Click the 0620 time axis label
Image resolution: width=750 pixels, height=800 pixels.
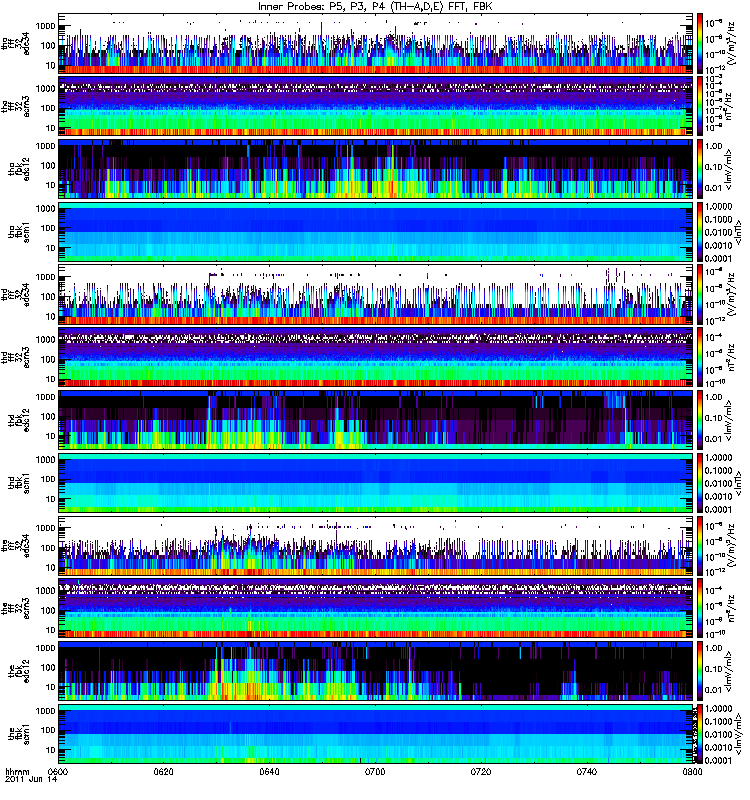pyautogui.click(x=163, y=772)
